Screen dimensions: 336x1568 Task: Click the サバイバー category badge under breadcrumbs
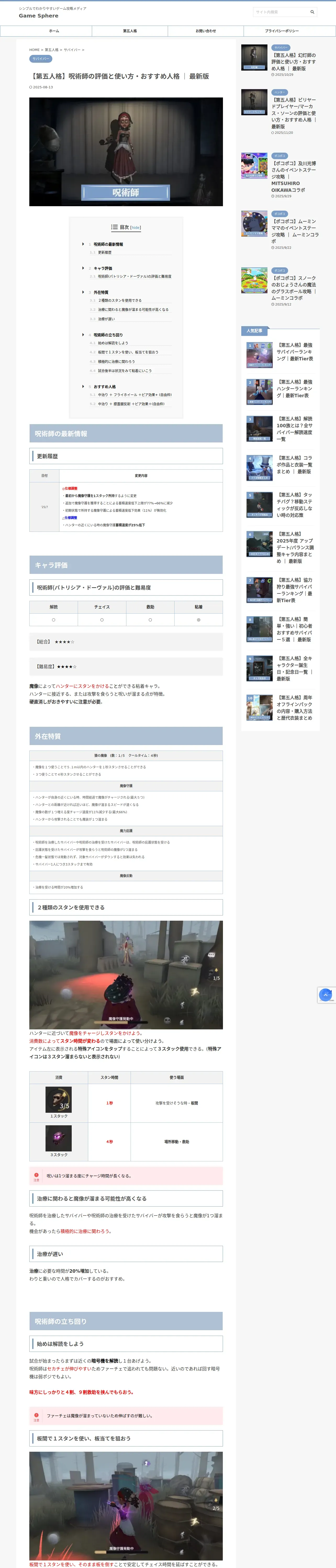click(x=41, y=59)
